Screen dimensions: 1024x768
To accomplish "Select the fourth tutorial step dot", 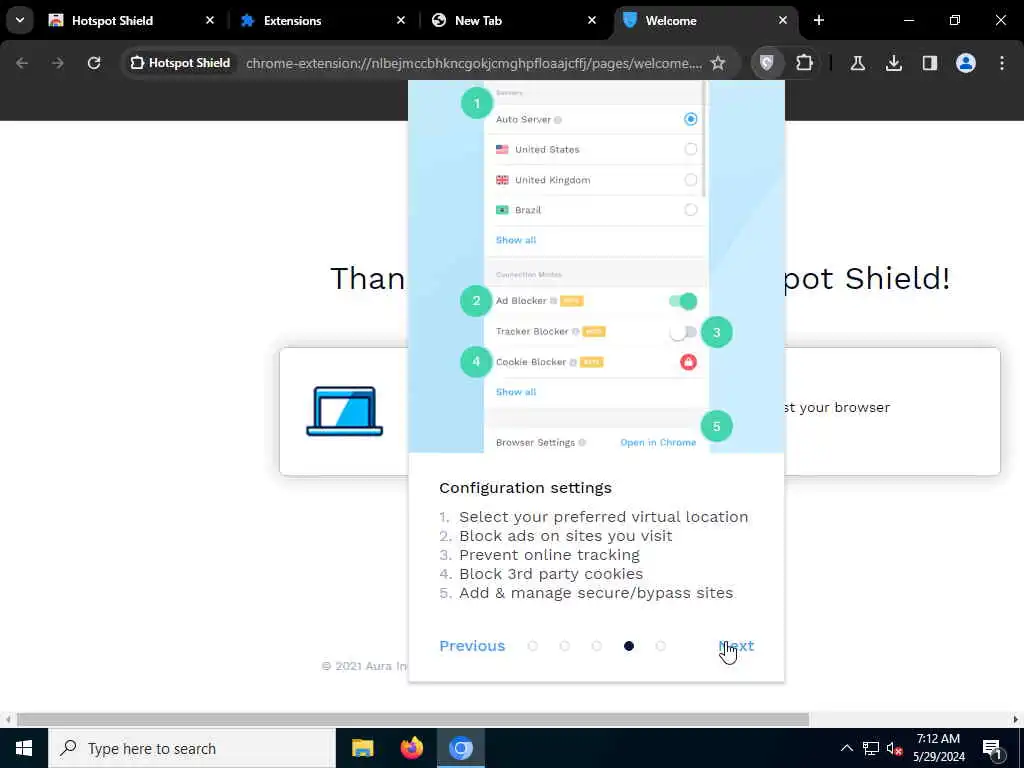I will tap(628, 646).
